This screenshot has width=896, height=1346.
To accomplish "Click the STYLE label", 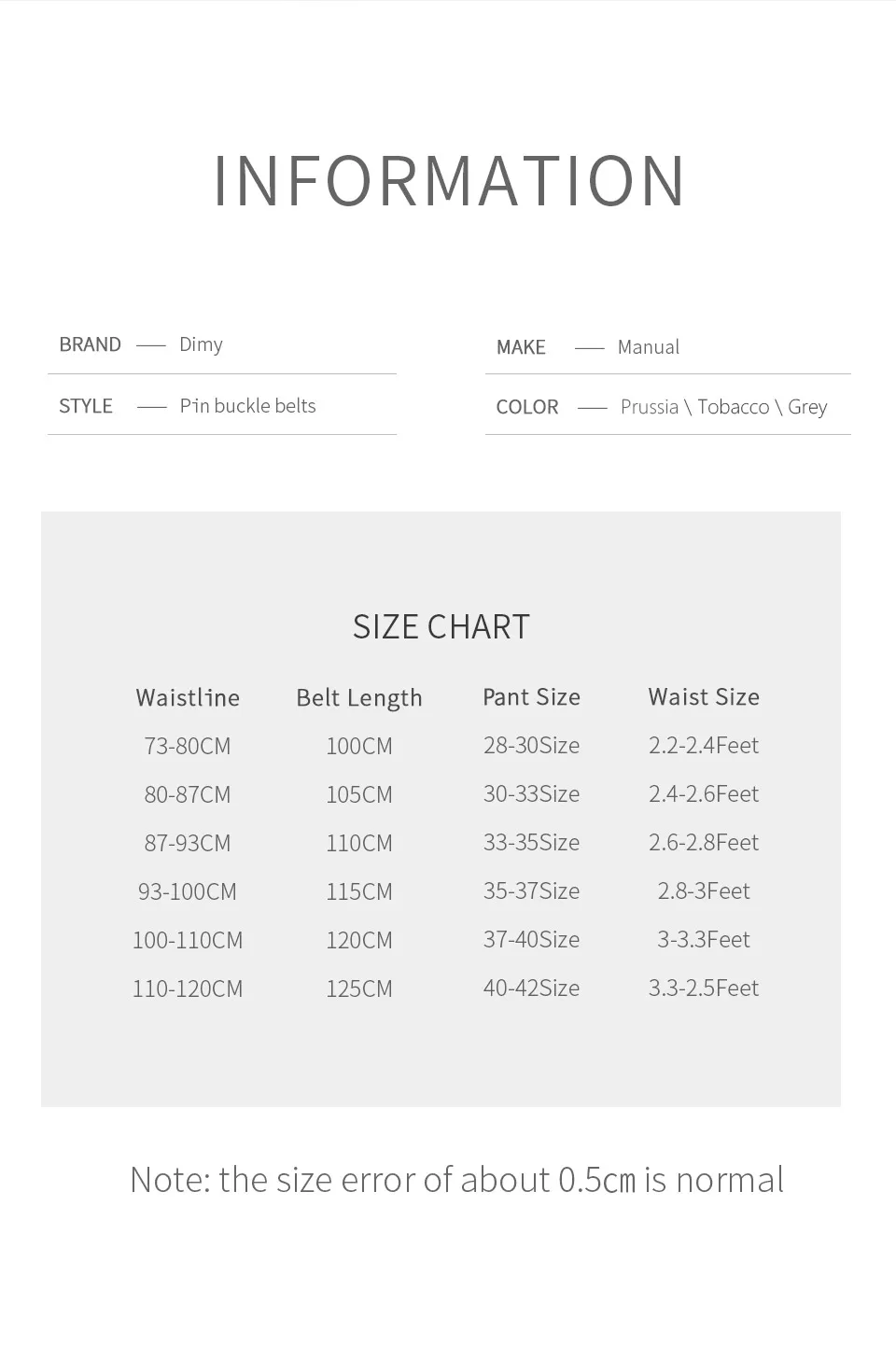I will [86, 406].
